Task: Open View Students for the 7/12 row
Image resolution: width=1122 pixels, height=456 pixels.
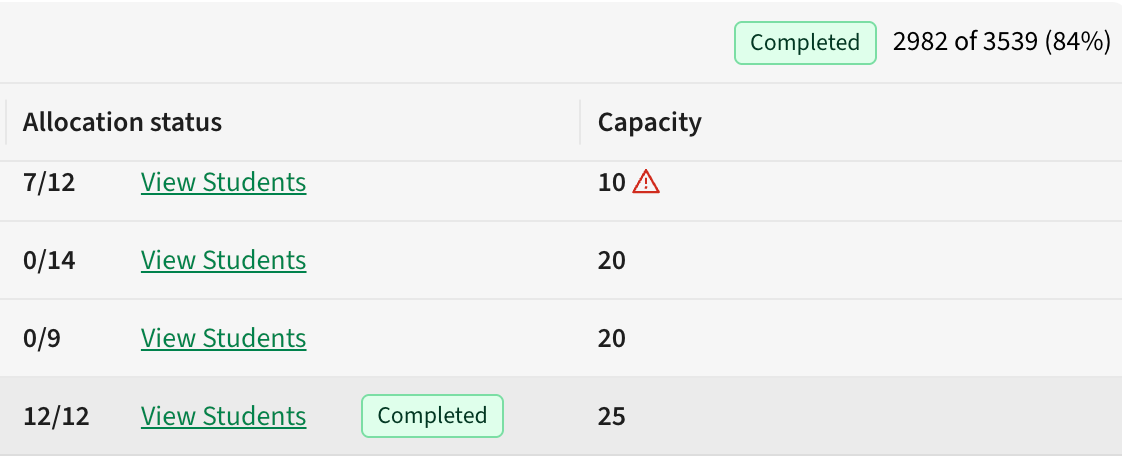Action: pyautogui.click(x=223, y=182)
